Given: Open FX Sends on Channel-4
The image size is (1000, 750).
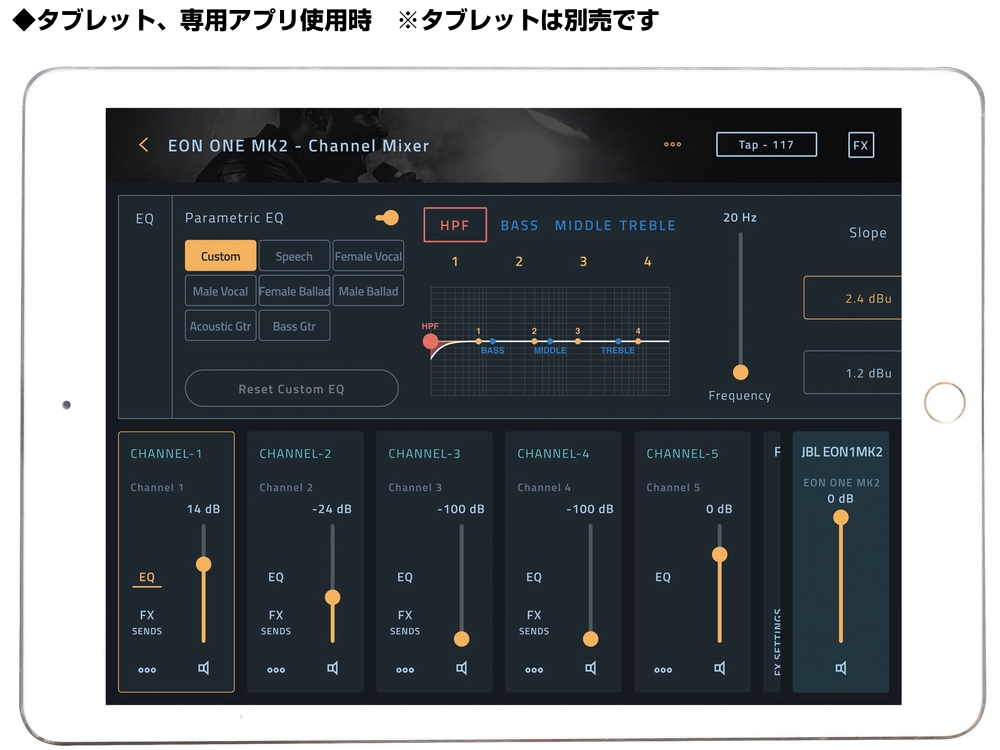Looking at the screenshot, I should pyautogui.click(x=534, y=622).
